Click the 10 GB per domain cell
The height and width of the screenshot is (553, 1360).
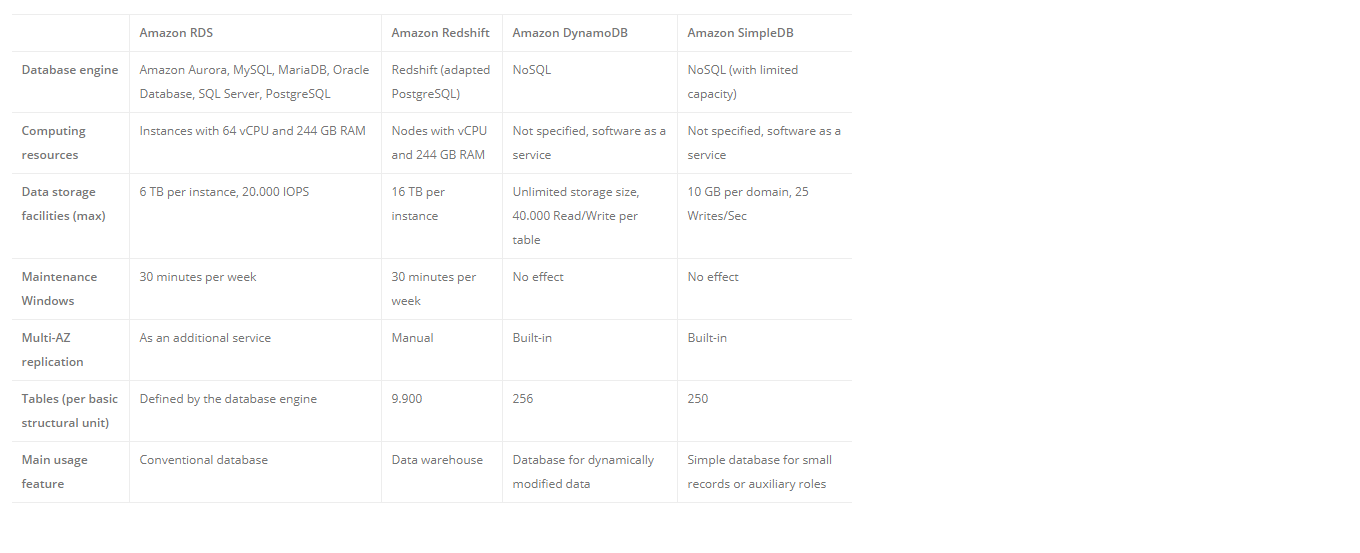pyautogui.click(x=748, y=204)
